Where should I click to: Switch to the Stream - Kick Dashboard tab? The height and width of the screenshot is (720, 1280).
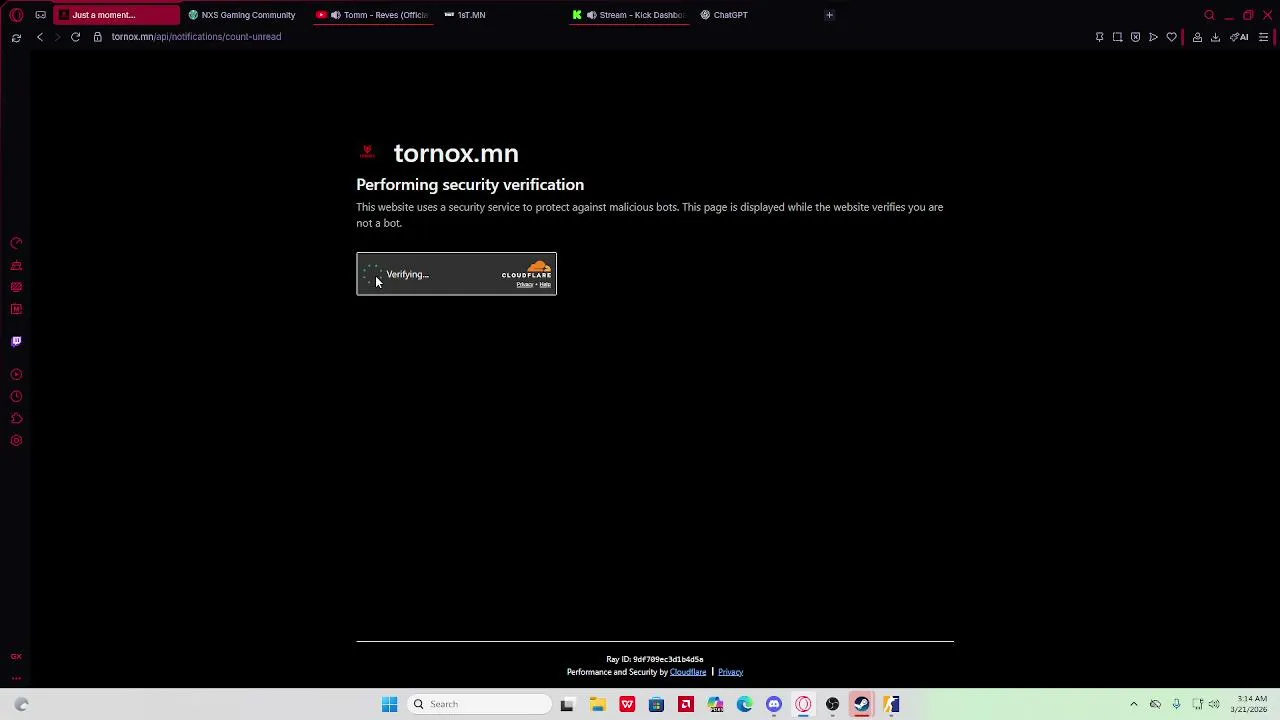point(628,15)
